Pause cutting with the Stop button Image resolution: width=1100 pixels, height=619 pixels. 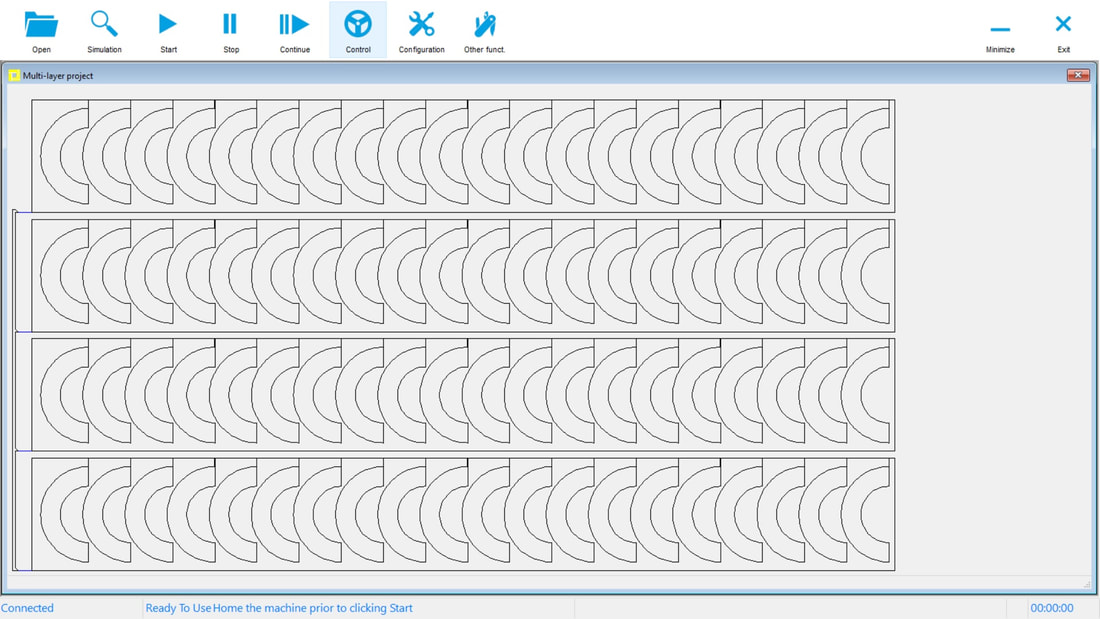pyautogui.click(x=231, y=30)
